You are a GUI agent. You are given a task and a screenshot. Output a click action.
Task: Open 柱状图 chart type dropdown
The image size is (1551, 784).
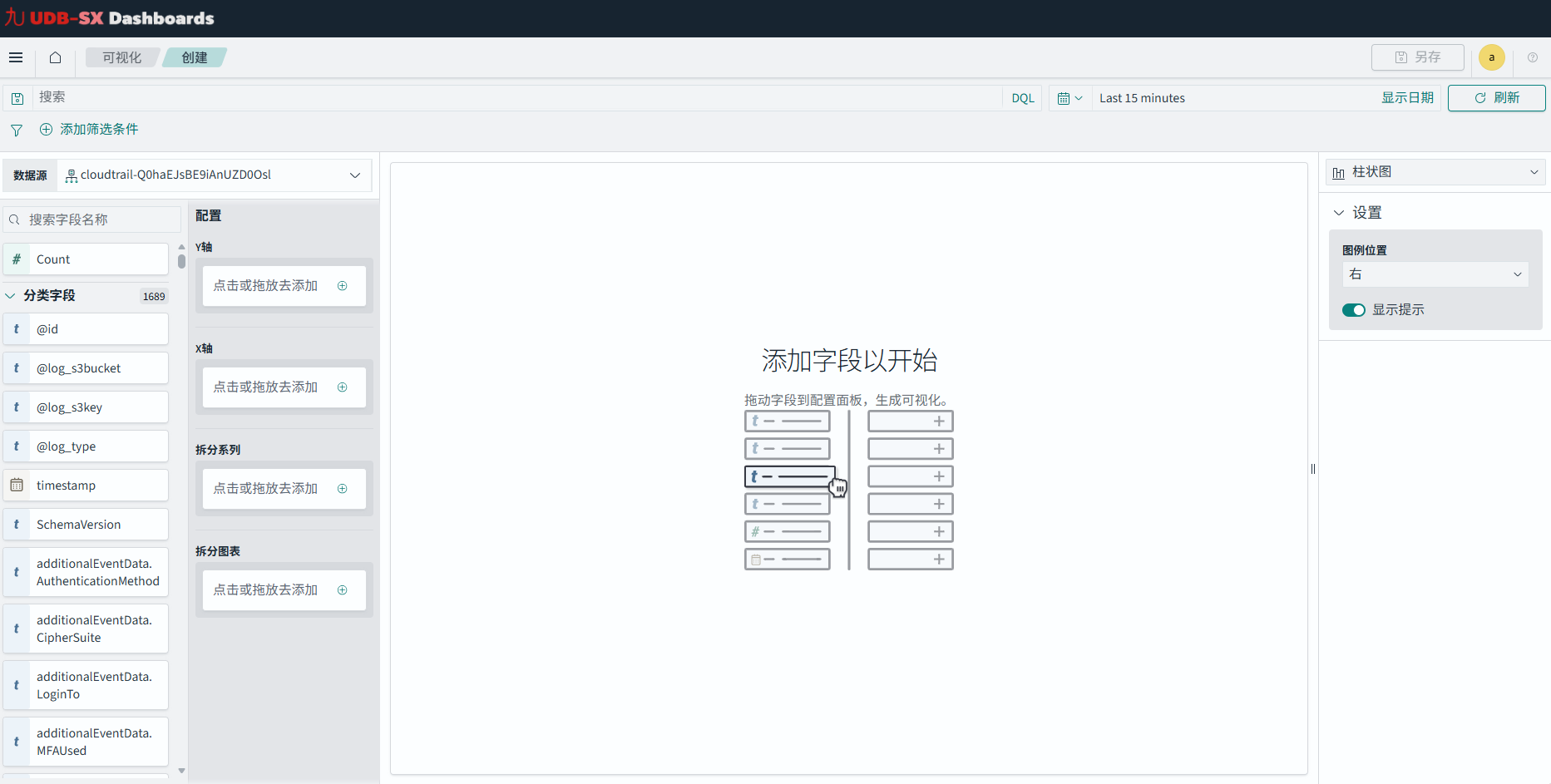point(1435,172)
